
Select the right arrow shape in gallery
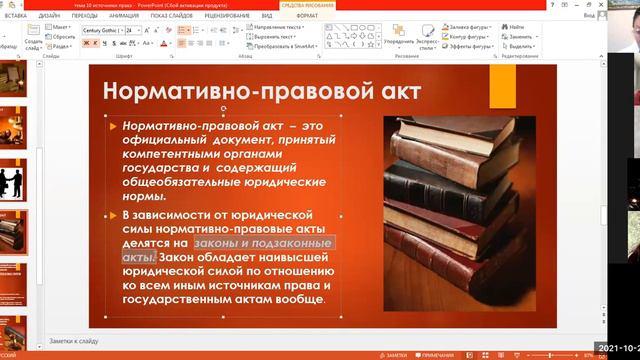[x=354, y=36]
